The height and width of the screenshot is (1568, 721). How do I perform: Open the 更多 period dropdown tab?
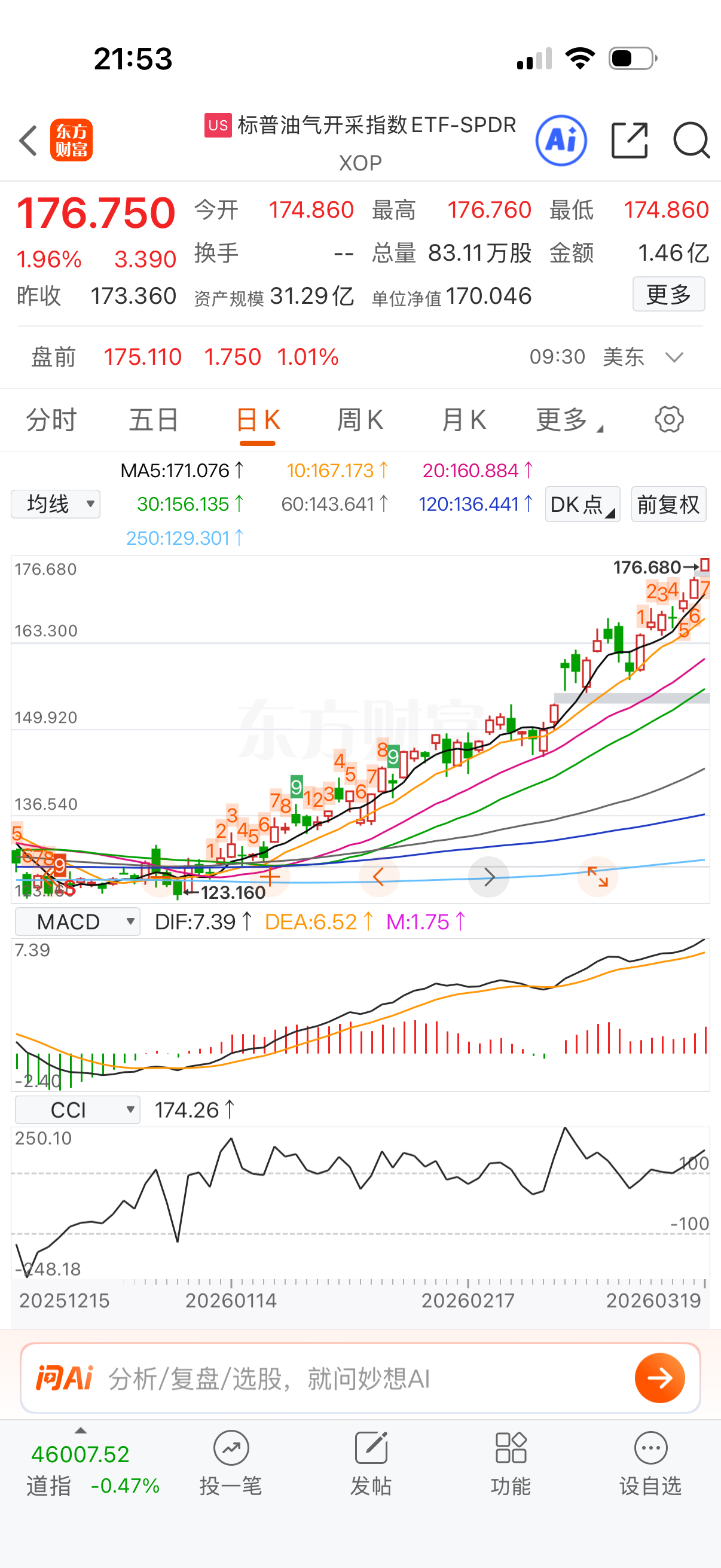[x=570, y=420]
